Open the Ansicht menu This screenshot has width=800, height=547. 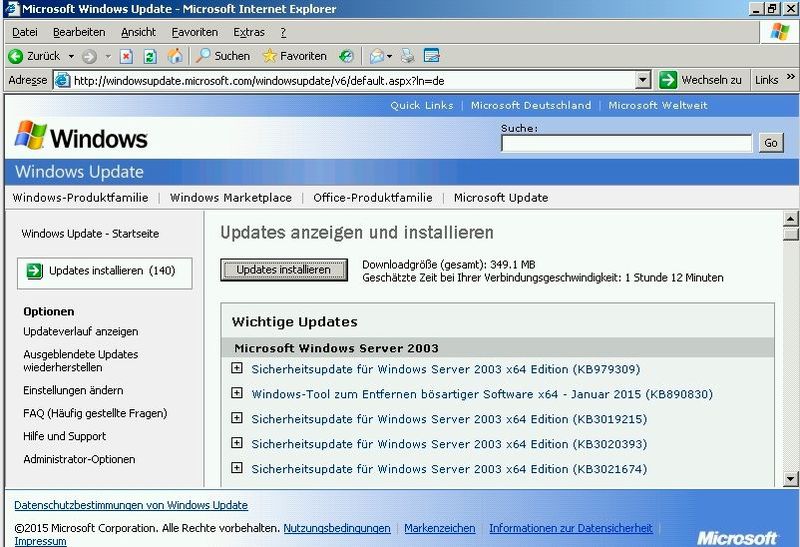[138, 32]
